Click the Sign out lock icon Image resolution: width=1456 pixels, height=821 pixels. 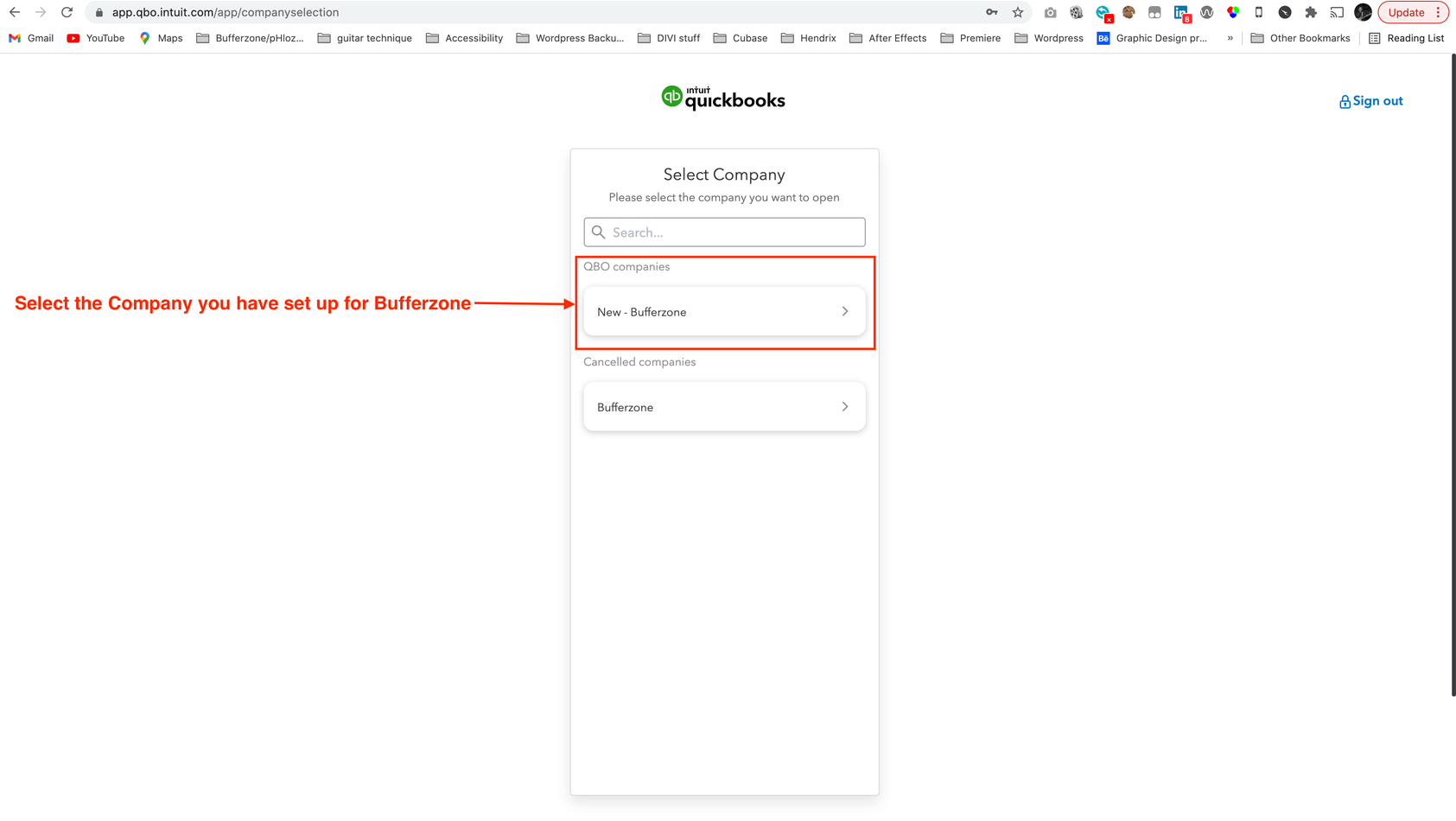pos(1345,102)
